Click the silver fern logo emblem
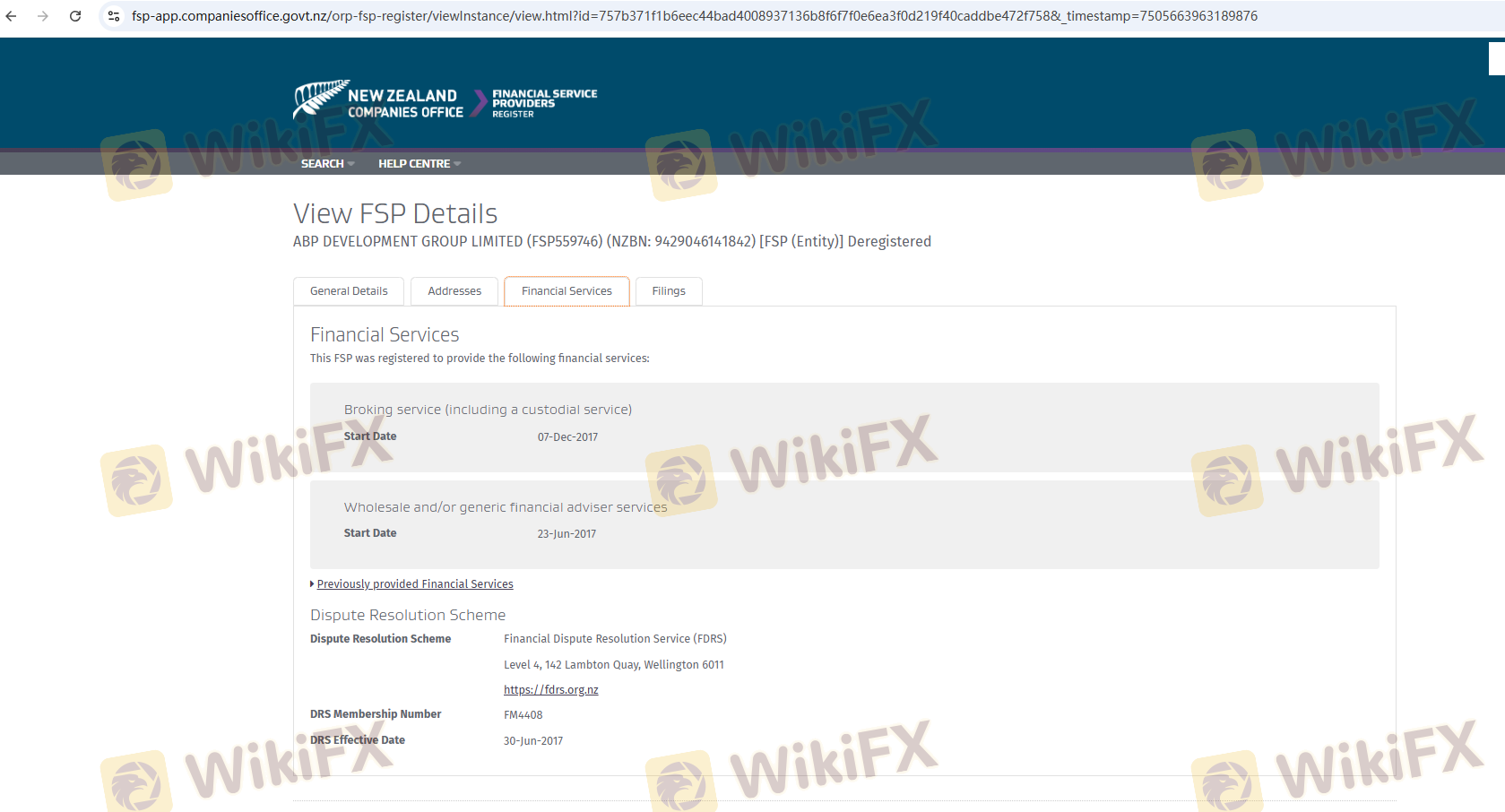 pyautogui.click(x=319, y=99)
